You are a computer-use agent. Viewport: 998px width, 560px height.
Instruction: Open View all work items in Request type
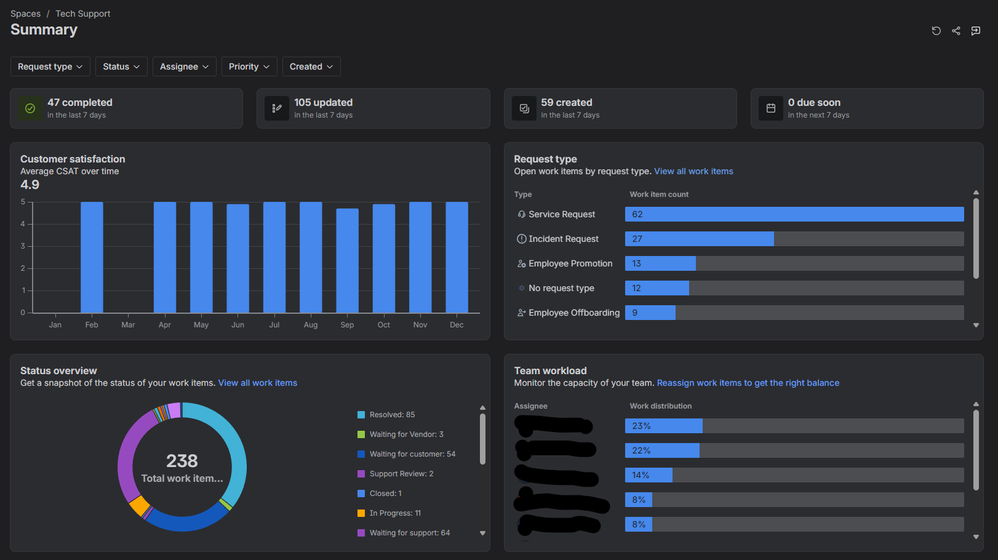click(x=694, y=171)
